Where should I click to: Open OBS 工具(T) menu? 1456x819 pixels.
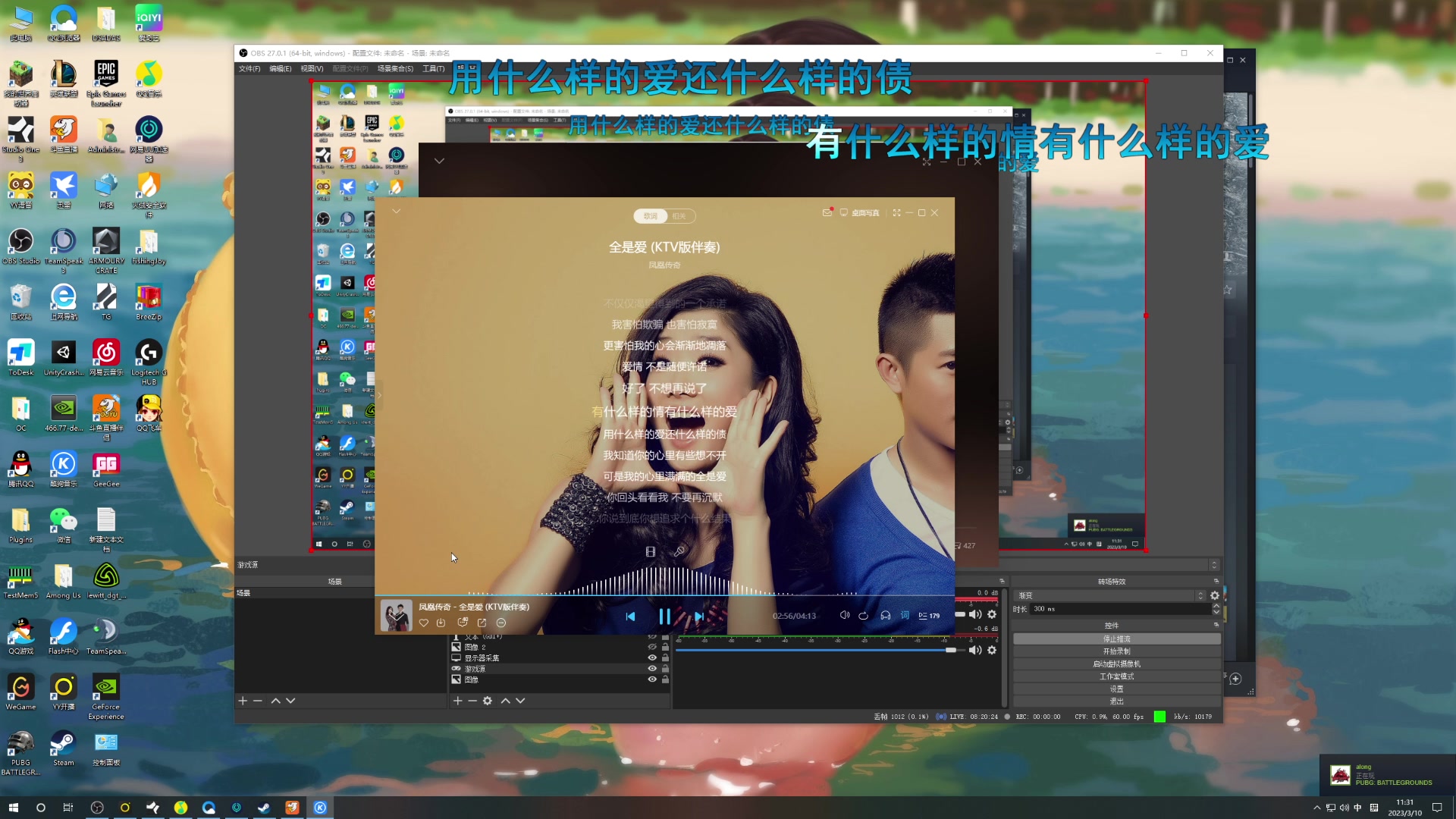click(433, 69)
